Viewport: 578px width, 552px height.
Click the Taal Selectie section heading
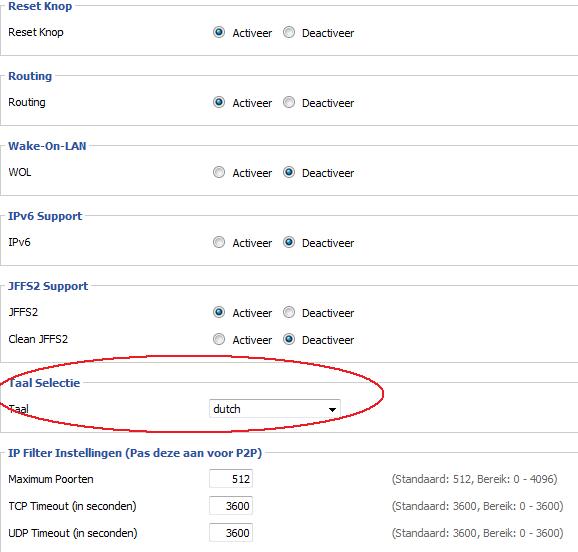44,383
